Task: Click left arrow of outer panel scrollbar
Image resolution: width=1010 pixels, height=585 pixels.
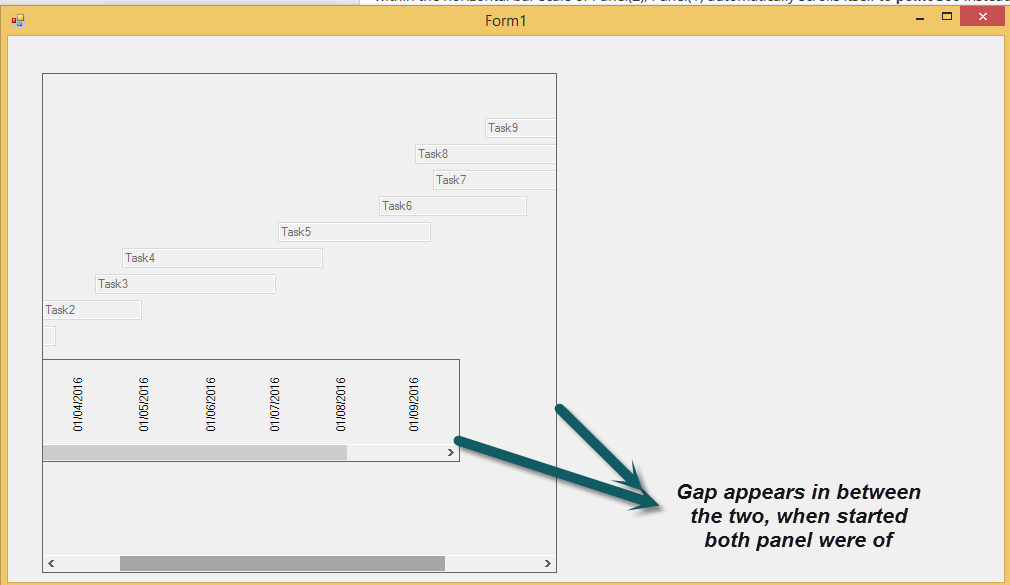Action: [x=51, y=564]
